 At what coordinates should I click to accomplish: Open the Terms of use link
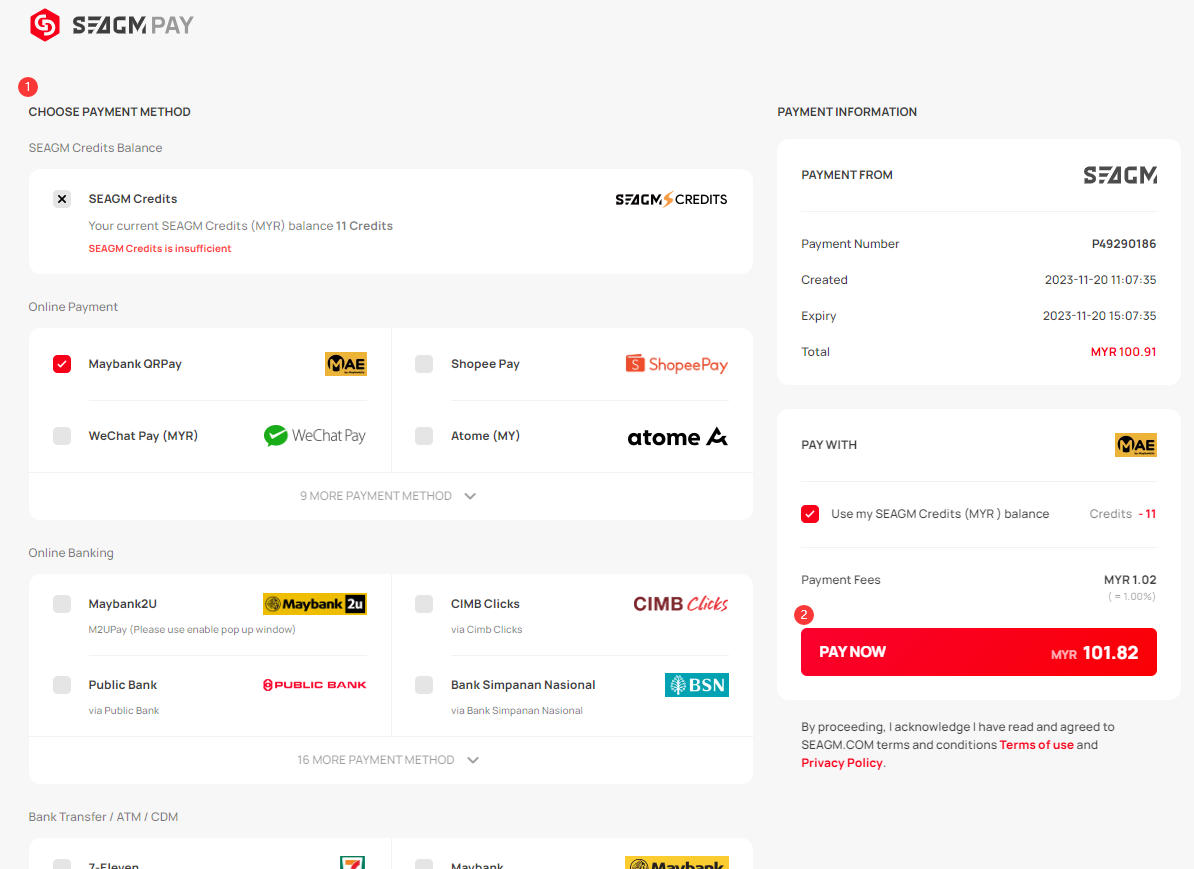point(1036,745)
